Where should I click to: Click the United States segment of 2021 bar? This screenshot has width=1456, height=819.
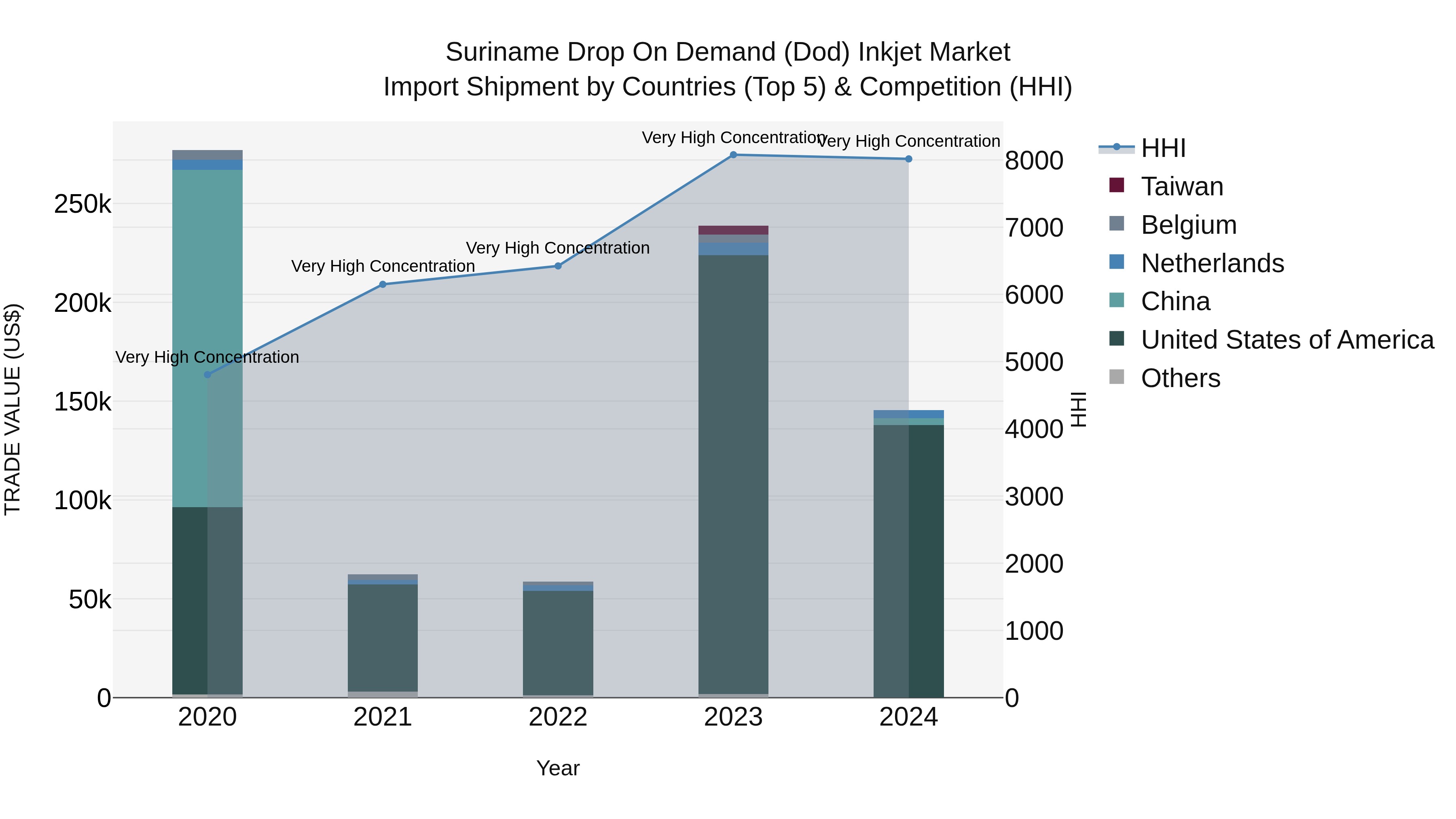tap(383, 638)
